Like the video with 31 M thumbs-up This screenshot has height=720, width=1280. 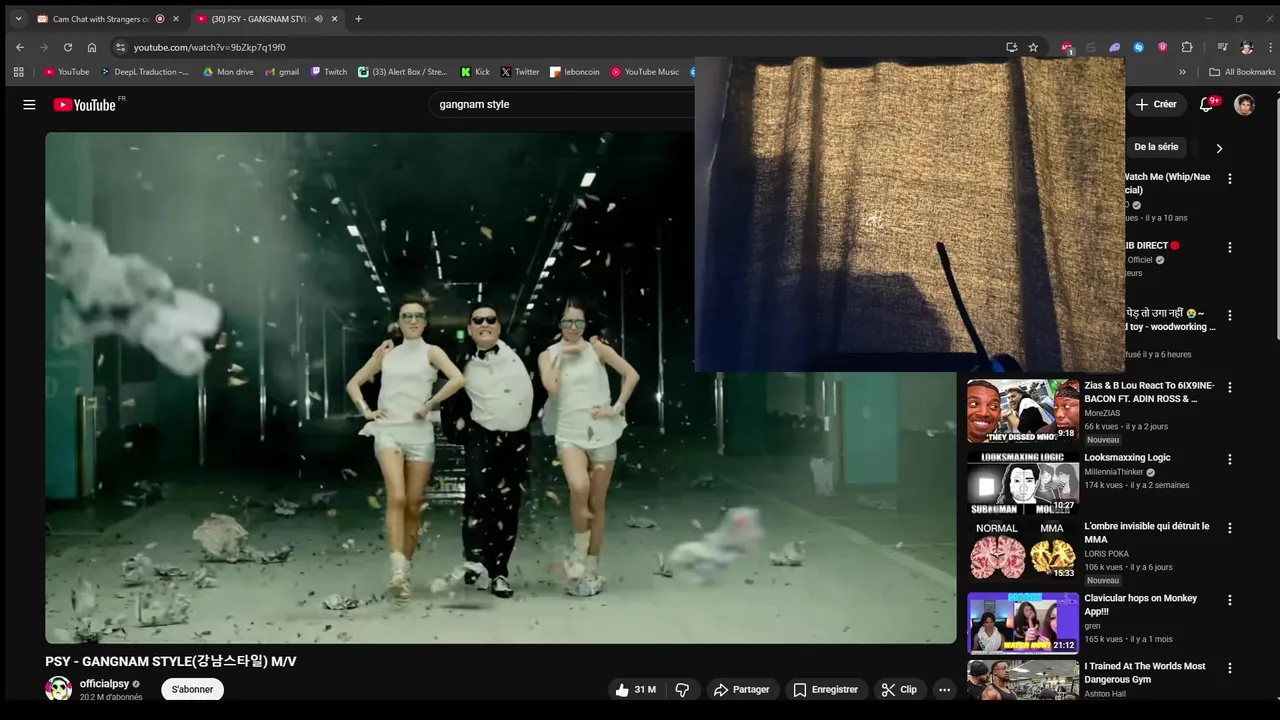pyautogui.click(x=636, y=689)
